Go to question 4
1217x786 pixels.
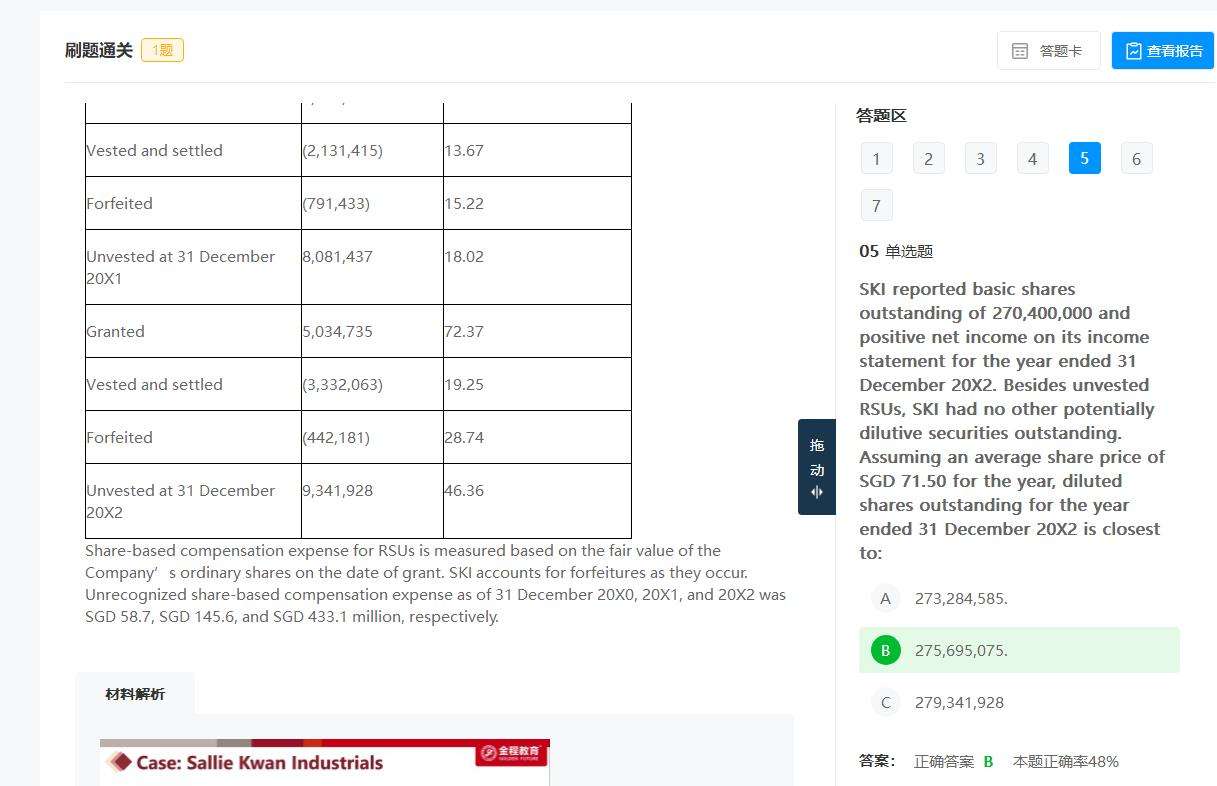(x=1032, y=158)
